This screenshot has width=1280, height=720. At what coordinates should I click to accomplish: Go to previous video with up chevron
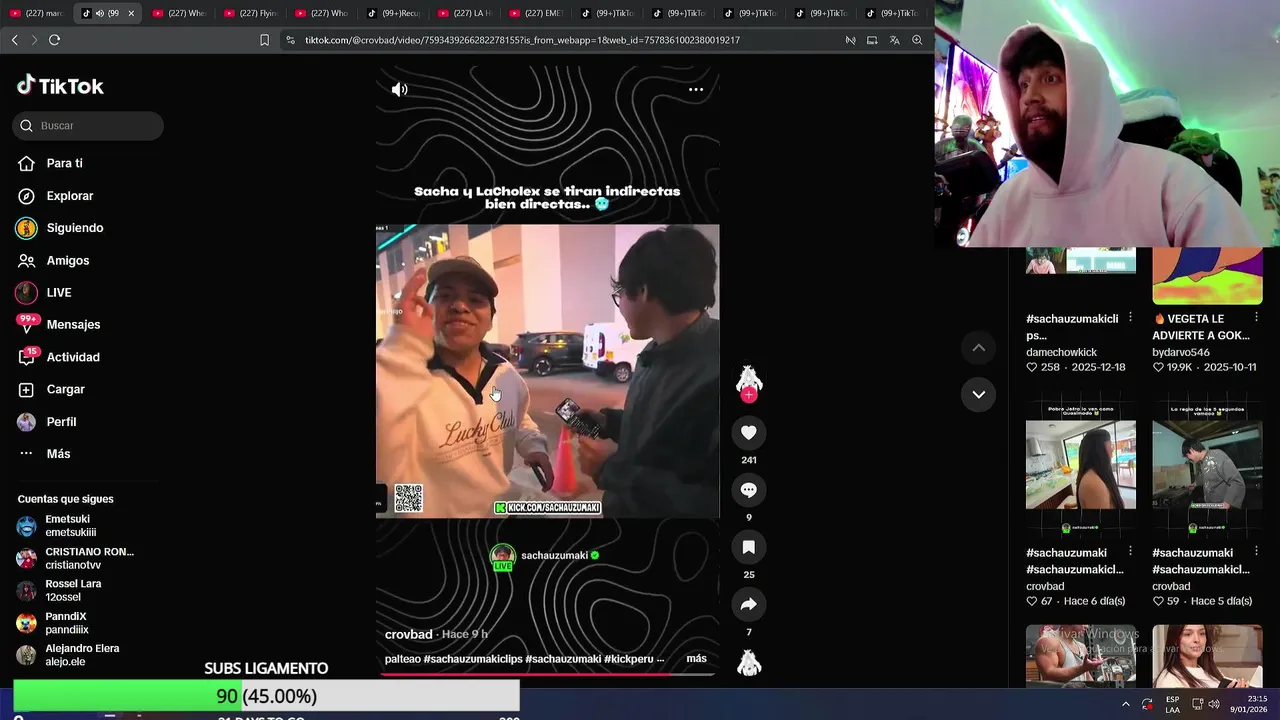pyautogui.click(x=979, y=347)
